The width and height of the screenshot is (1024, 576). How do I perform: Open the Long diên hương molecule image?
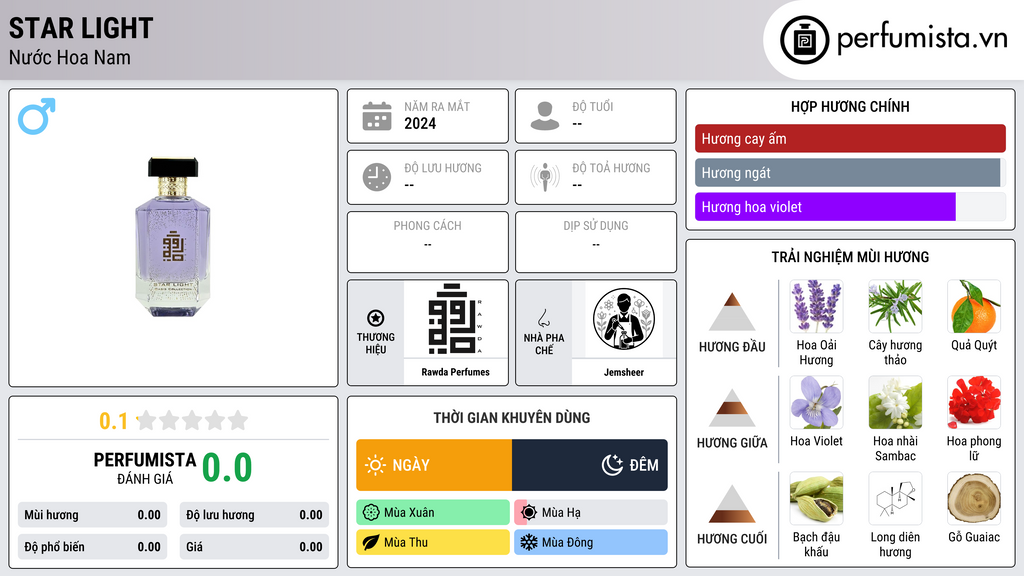pyautogui.click(x=895, y=499)
